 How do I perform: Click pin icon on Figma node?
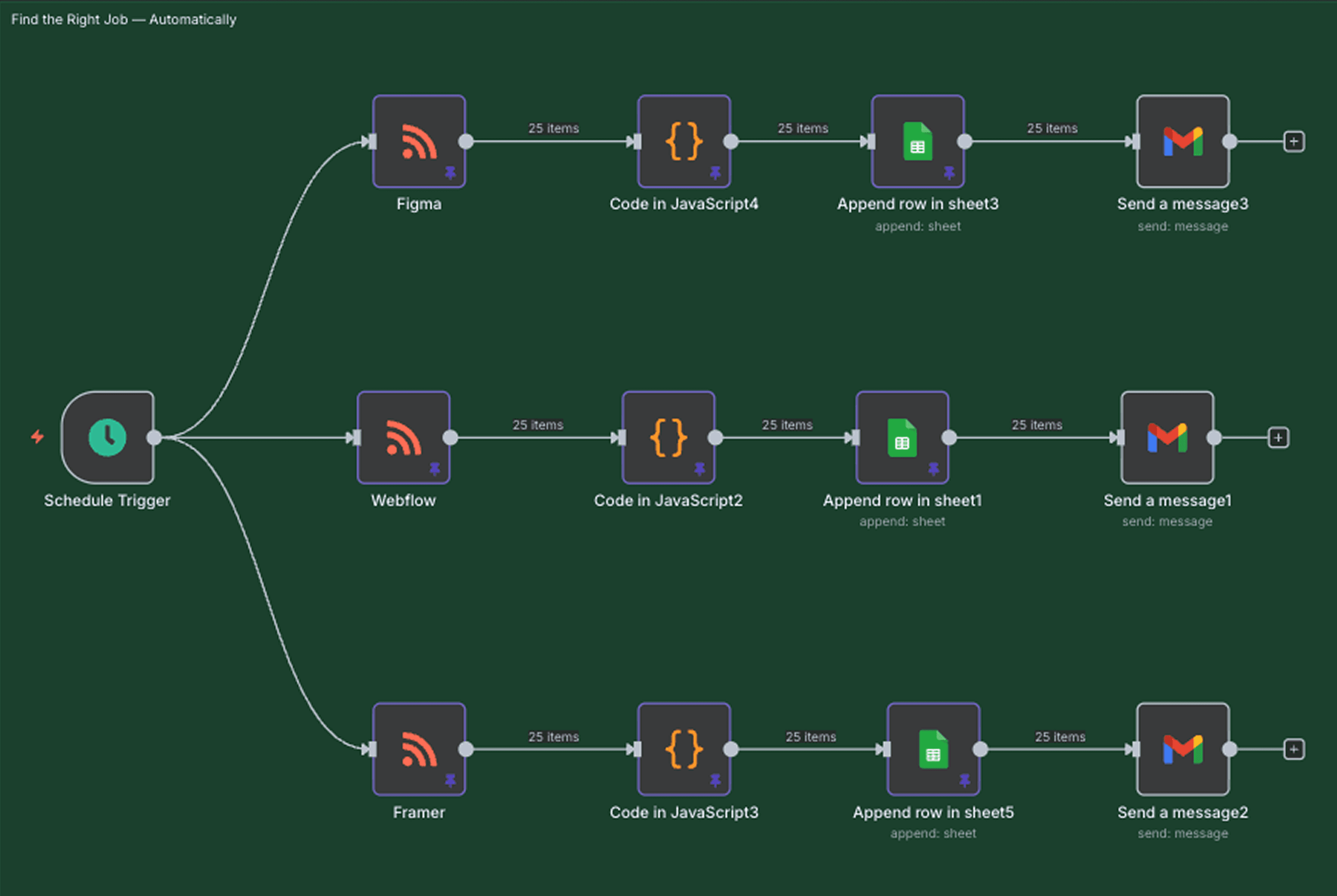(450, 172)
